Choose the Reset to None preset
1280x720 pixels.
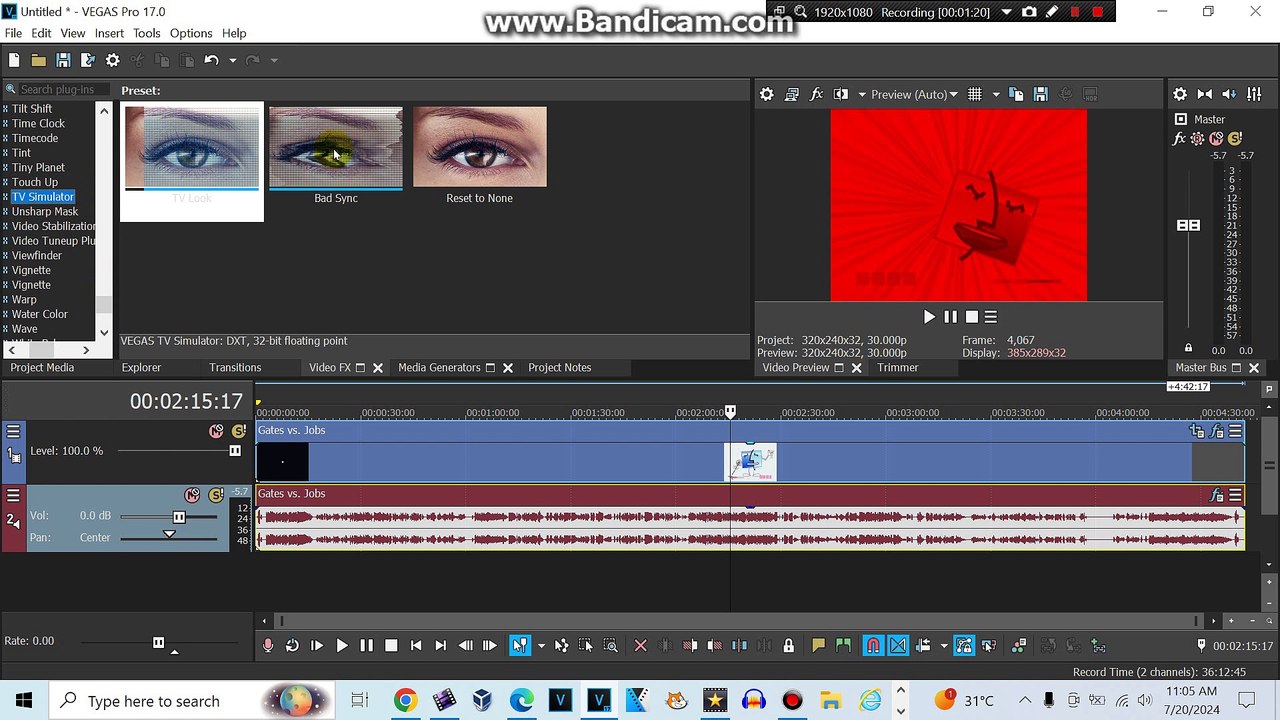tap(480, 156)
